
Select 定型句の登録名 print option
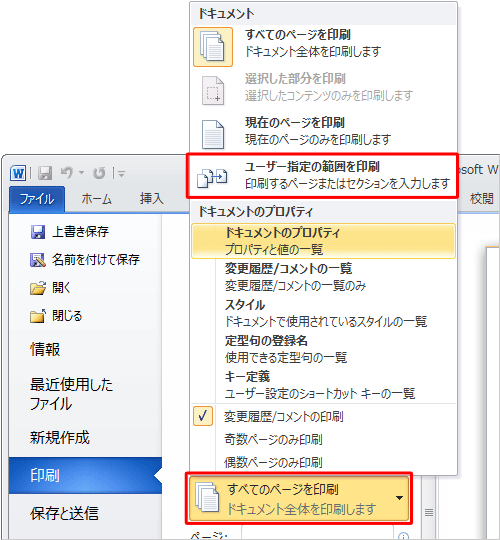point(324,349)
